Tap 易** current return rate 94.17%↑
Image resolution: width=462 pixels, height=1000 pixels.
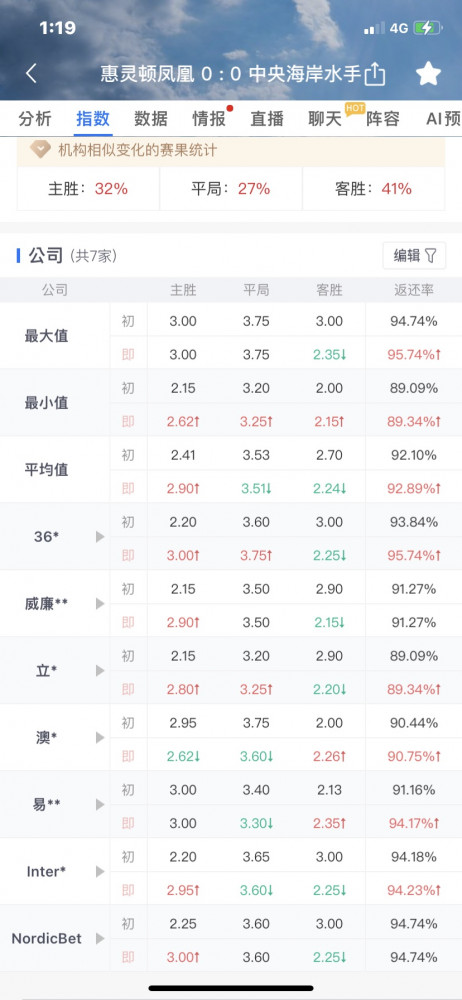coord(414,823)
